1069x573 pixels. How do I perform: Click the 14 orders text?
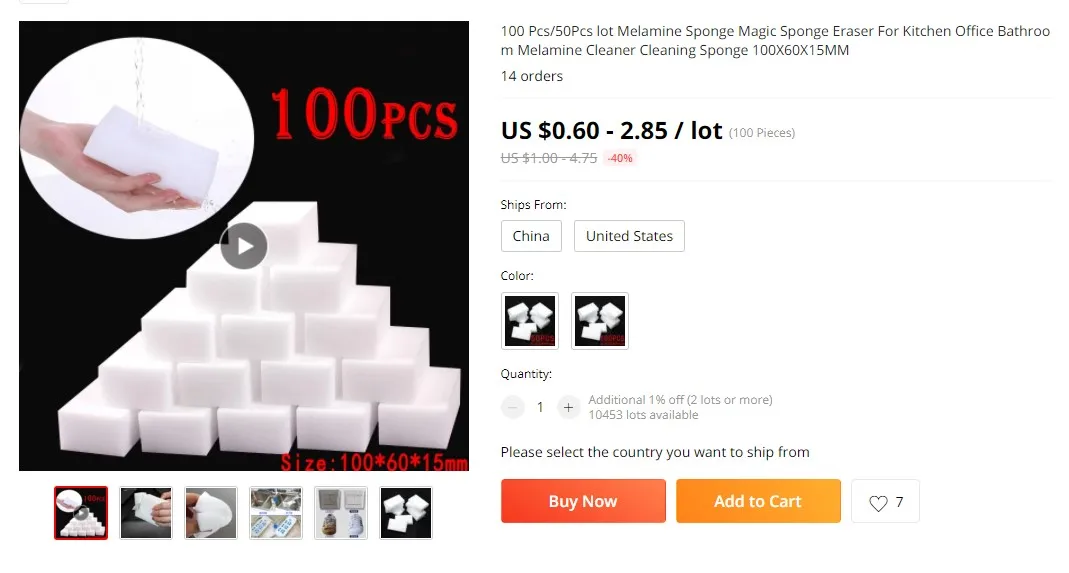click(532, 76)
